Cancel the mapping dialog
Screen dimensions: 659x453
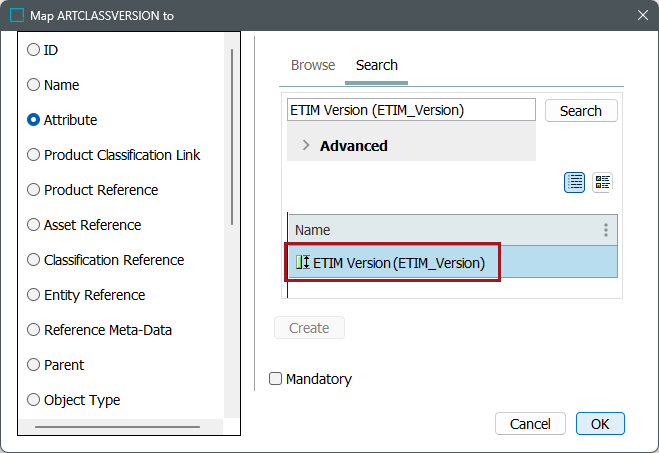click(x=530, y=424)
